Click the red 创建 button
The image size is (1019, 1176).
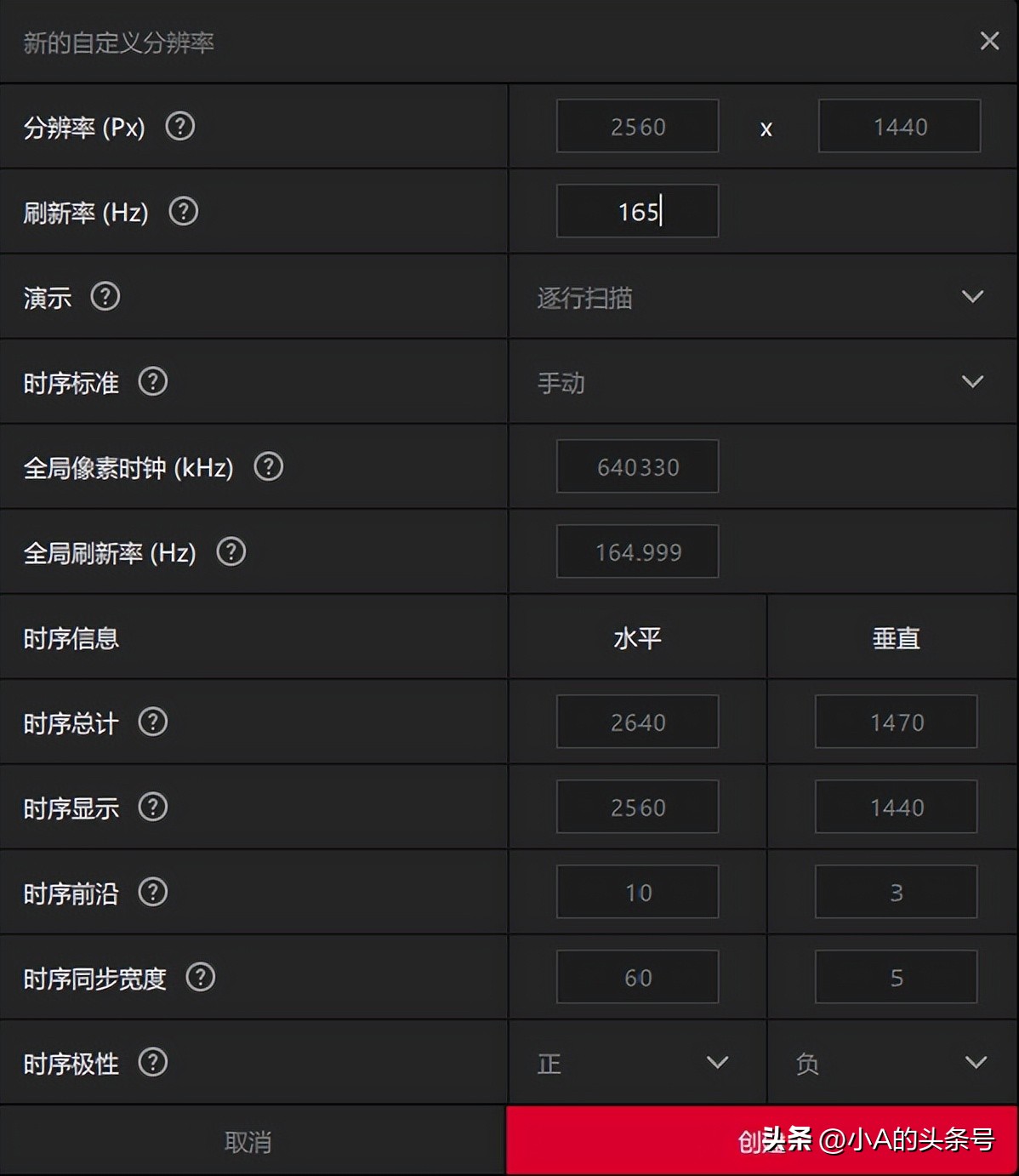point(763,1140)
